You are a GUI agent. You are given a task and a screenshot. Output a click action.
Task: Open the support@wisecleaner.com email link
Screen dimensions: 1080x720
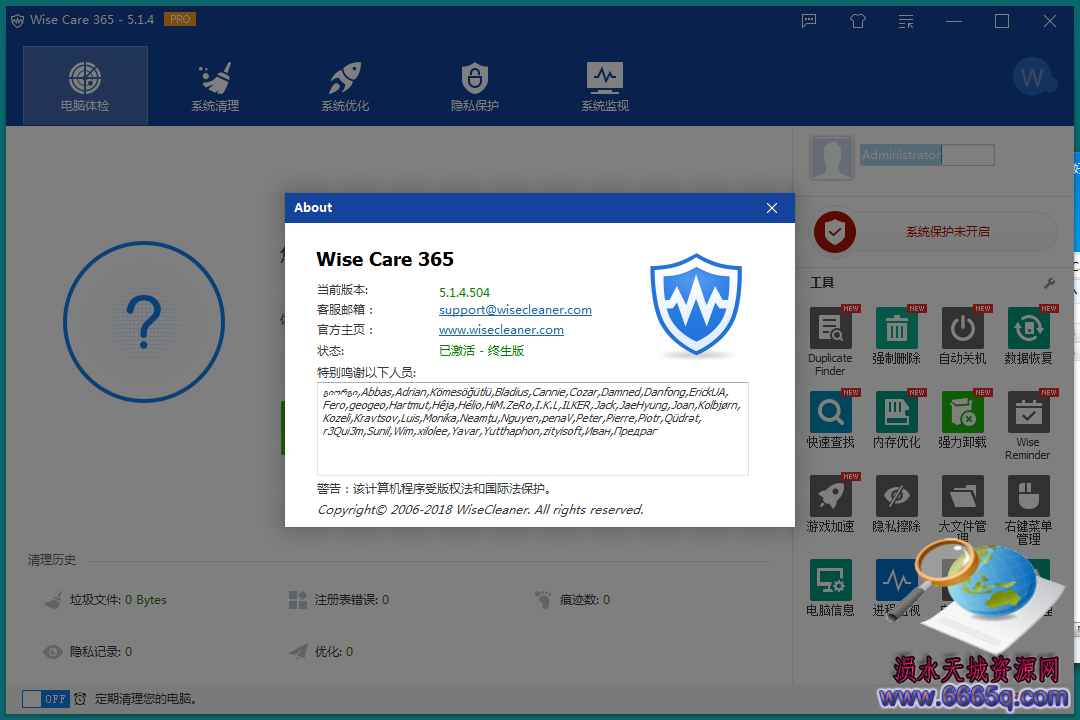click(515, 310)
